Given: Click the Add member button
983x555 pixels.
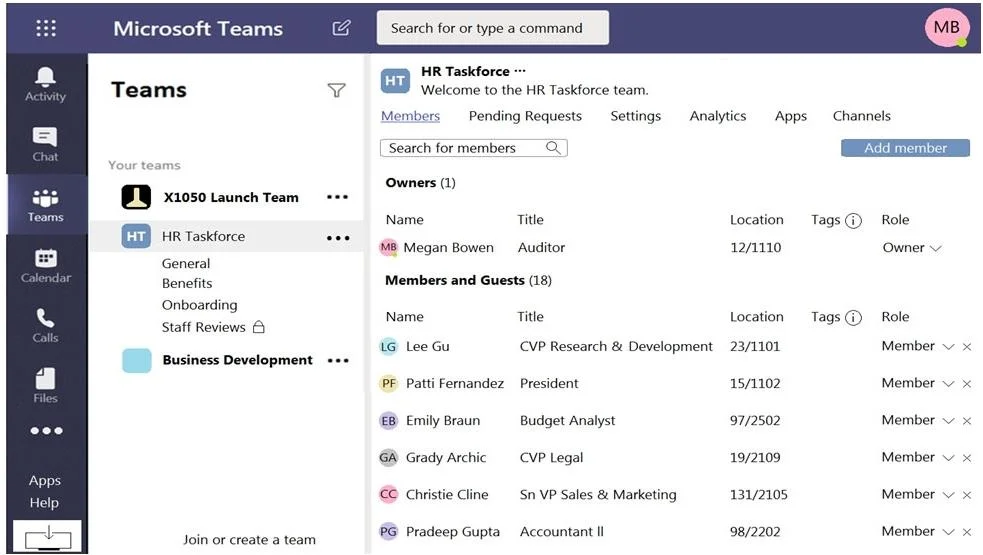Looking at the screenshot, I should click(x=905, y=148).
